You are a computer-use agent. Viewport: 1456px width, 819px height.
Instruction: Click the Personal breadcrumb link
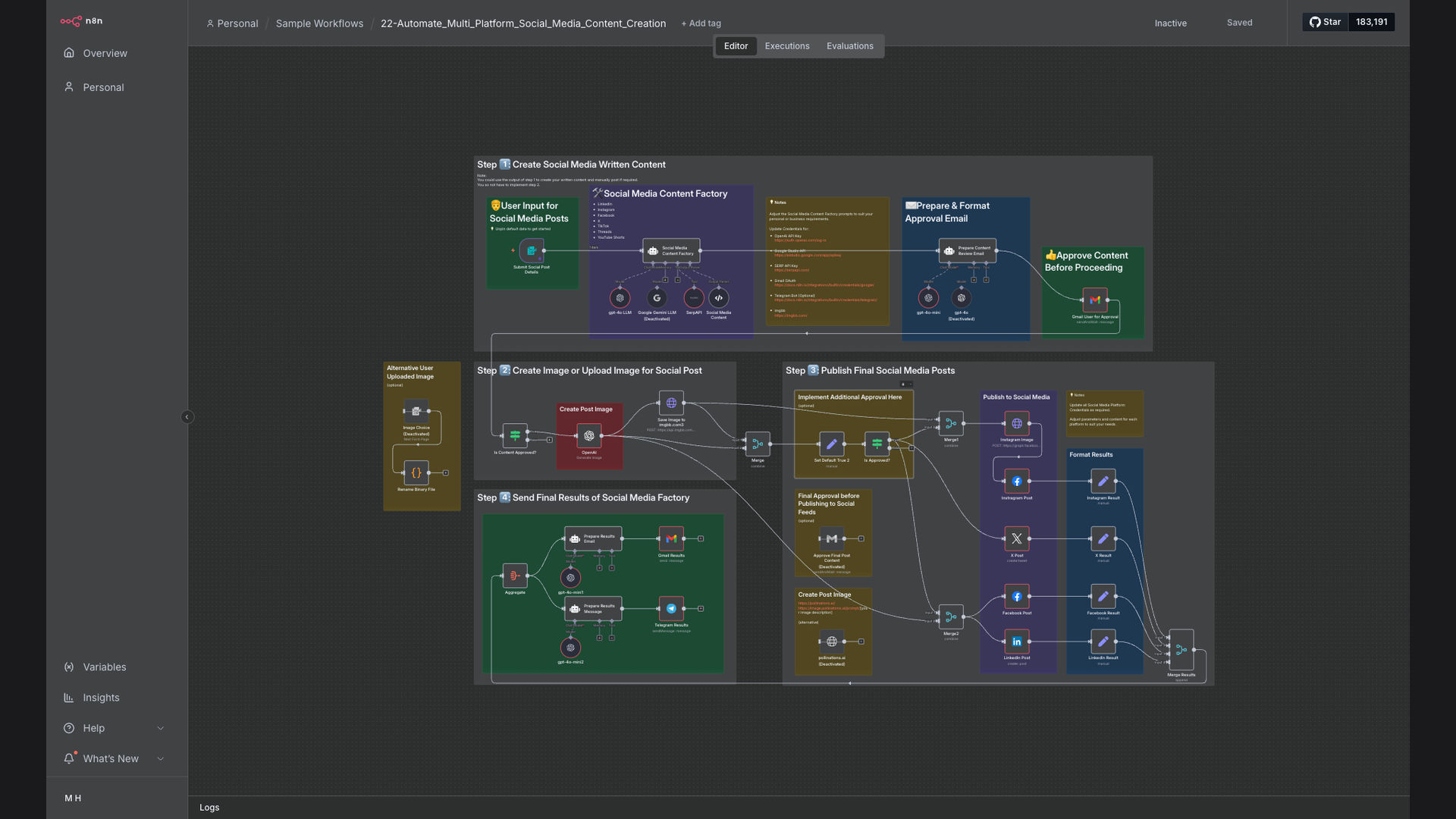tap(232, 24)
